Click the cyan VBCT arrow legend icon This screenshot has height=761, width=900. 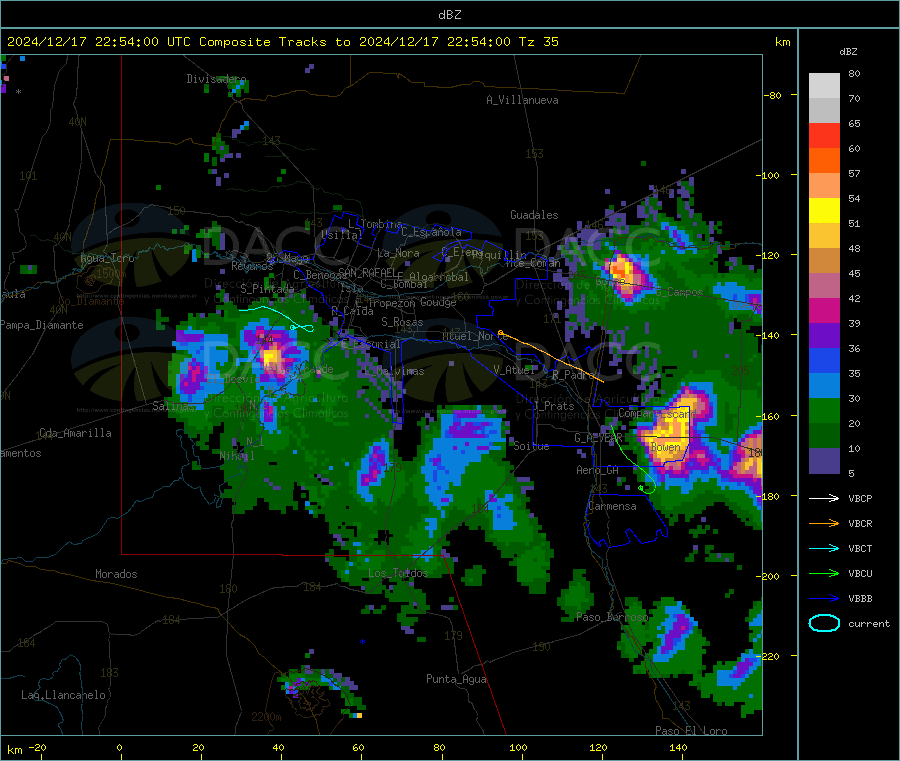[824, 549]
